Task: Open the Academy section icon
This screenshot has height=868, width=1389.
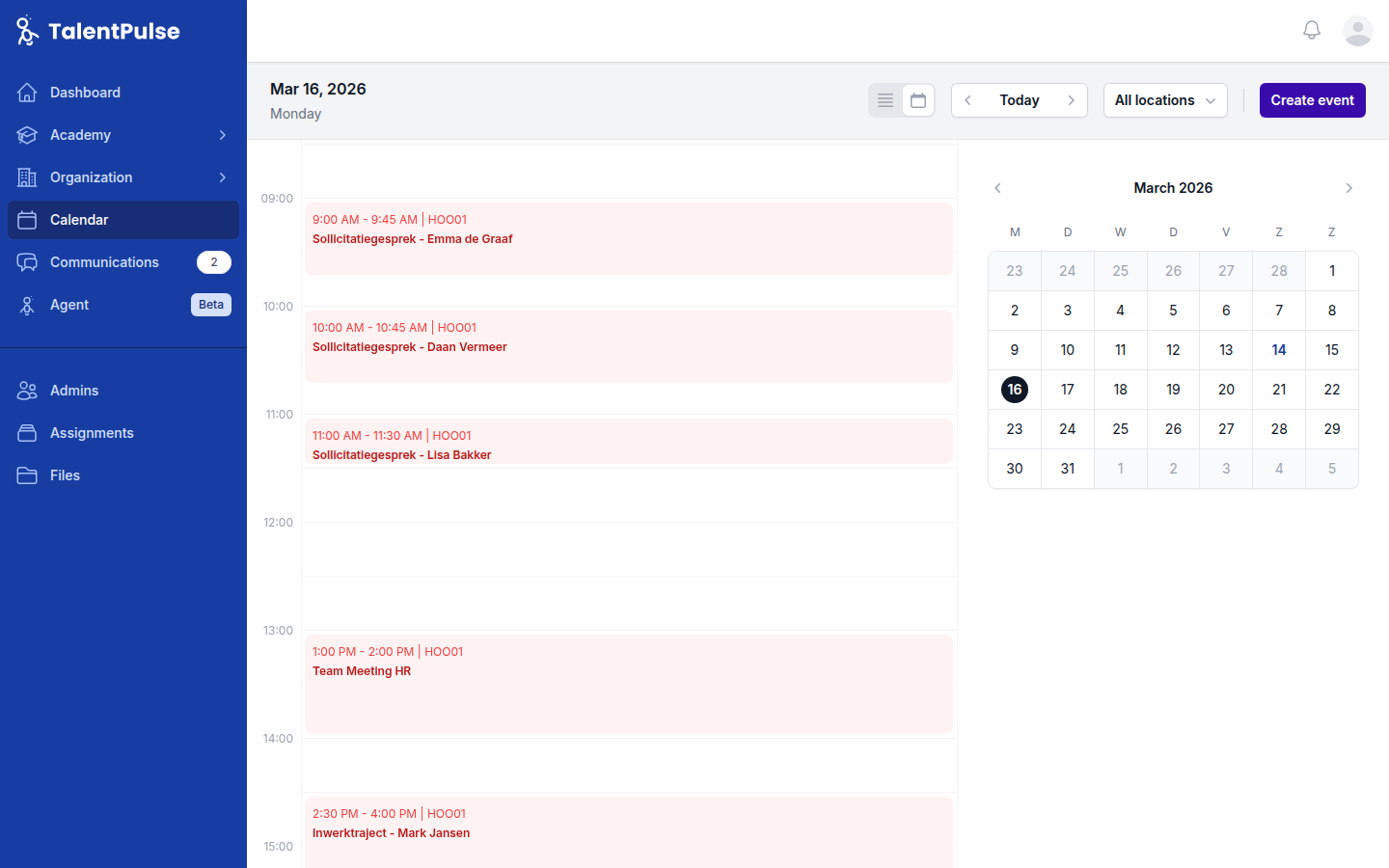Action: pyautogui.click(x=27, y=135)
